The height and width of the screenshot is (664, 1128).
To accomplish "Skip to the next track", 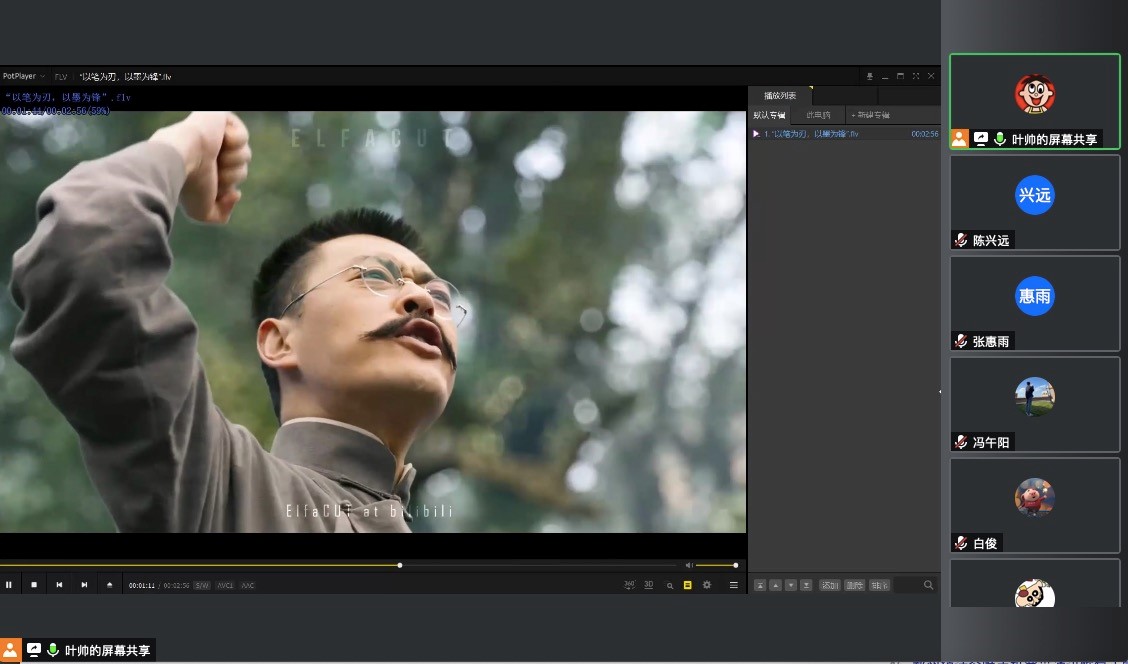I will (x=84, y=585).
